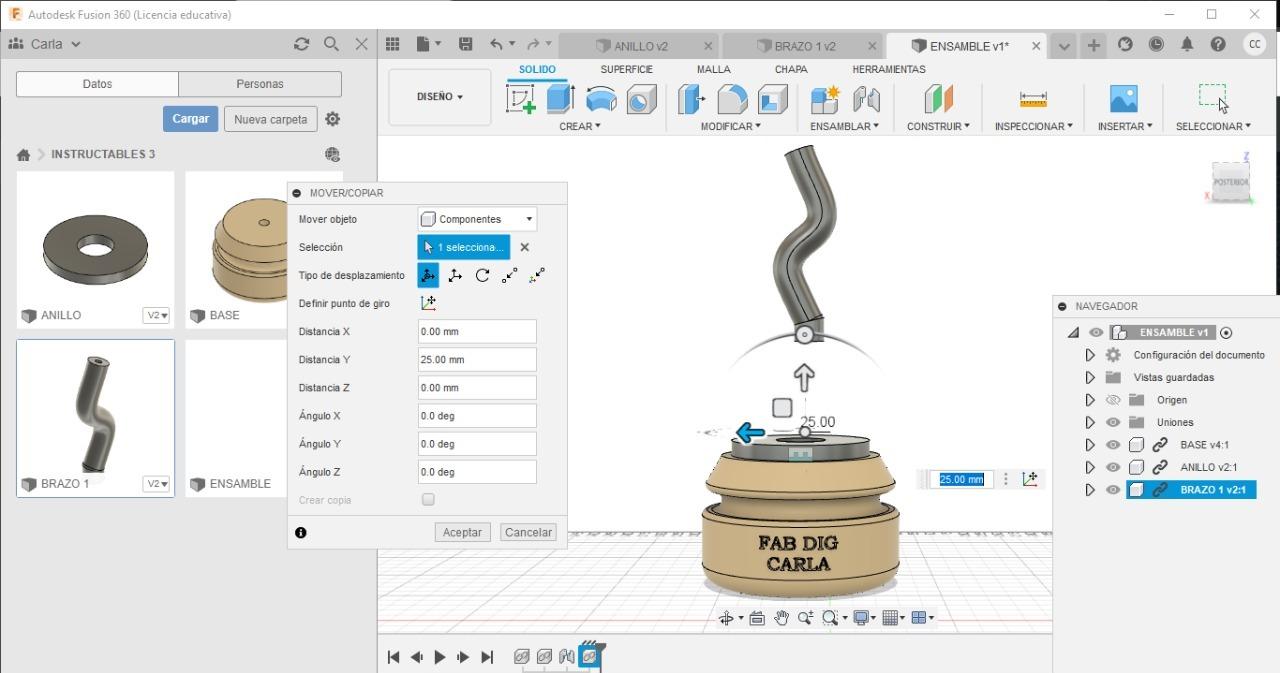
Task: Choose Point to Position displacement type
Action: pos(538,275)
